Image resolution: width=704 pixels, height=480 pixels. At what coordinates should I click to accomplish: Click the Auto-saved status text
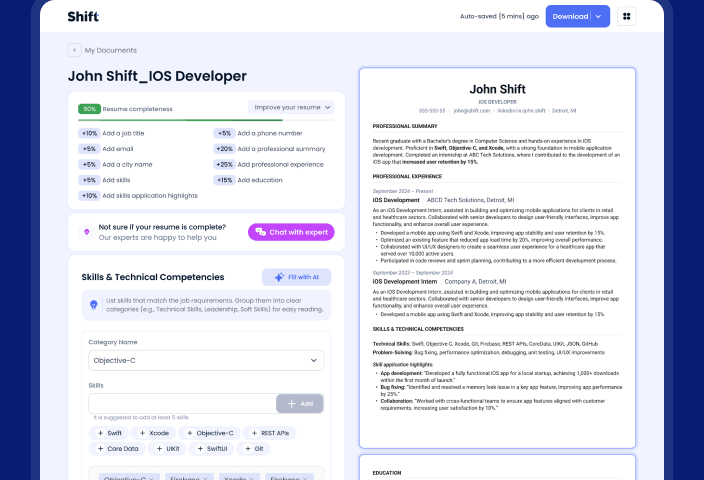(x=499, y=17)
